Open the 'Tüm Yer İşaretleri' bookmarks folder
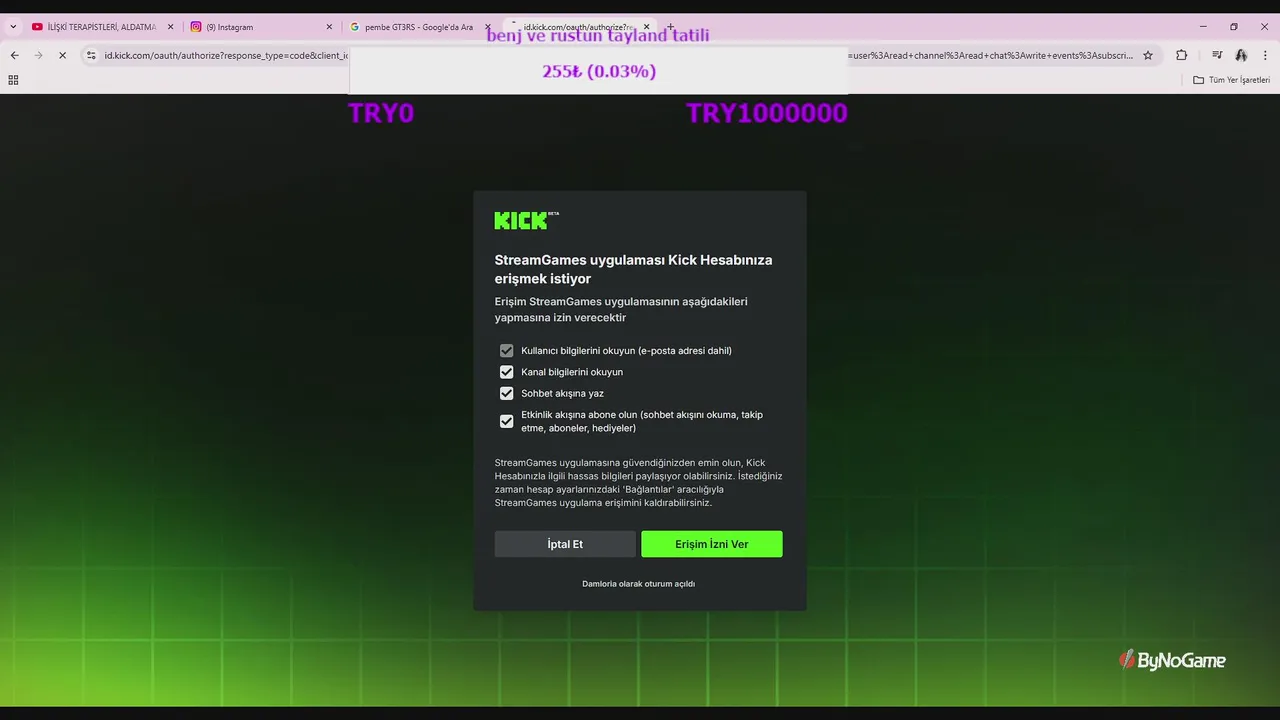 pyautogui.click(x=1231, y=80)
